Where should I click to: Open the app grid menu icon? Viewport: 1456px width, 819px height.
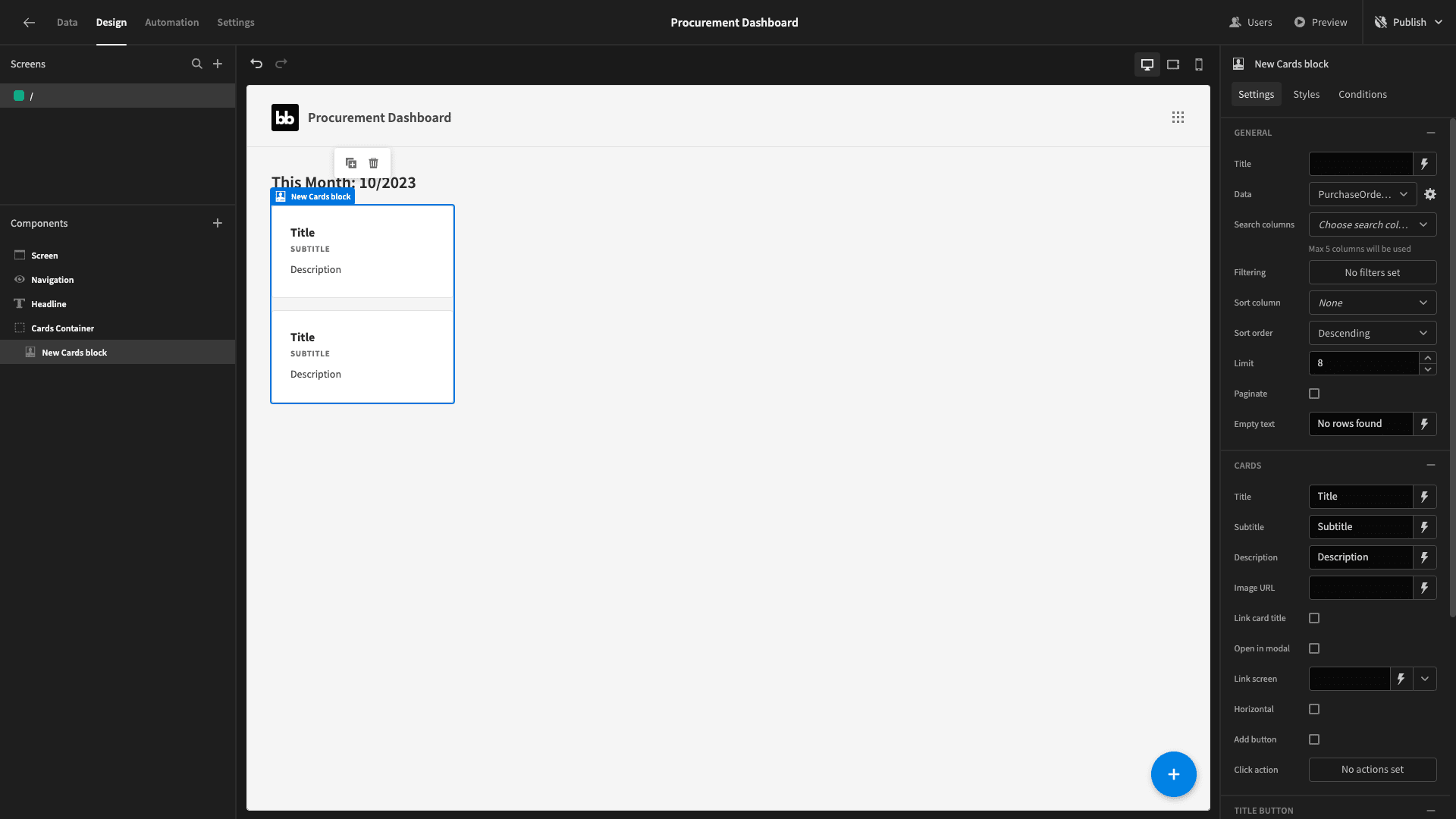(1178, 118)
